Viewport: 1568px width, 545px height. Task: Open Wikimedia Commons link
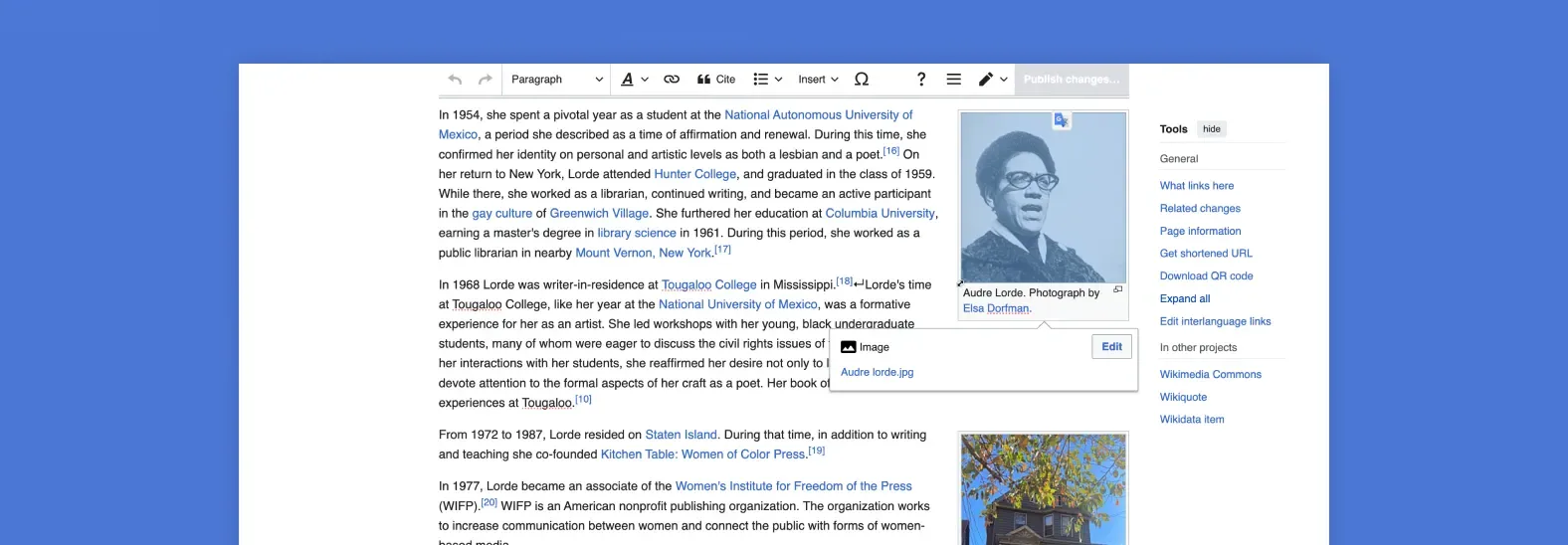coord(1211,375)
